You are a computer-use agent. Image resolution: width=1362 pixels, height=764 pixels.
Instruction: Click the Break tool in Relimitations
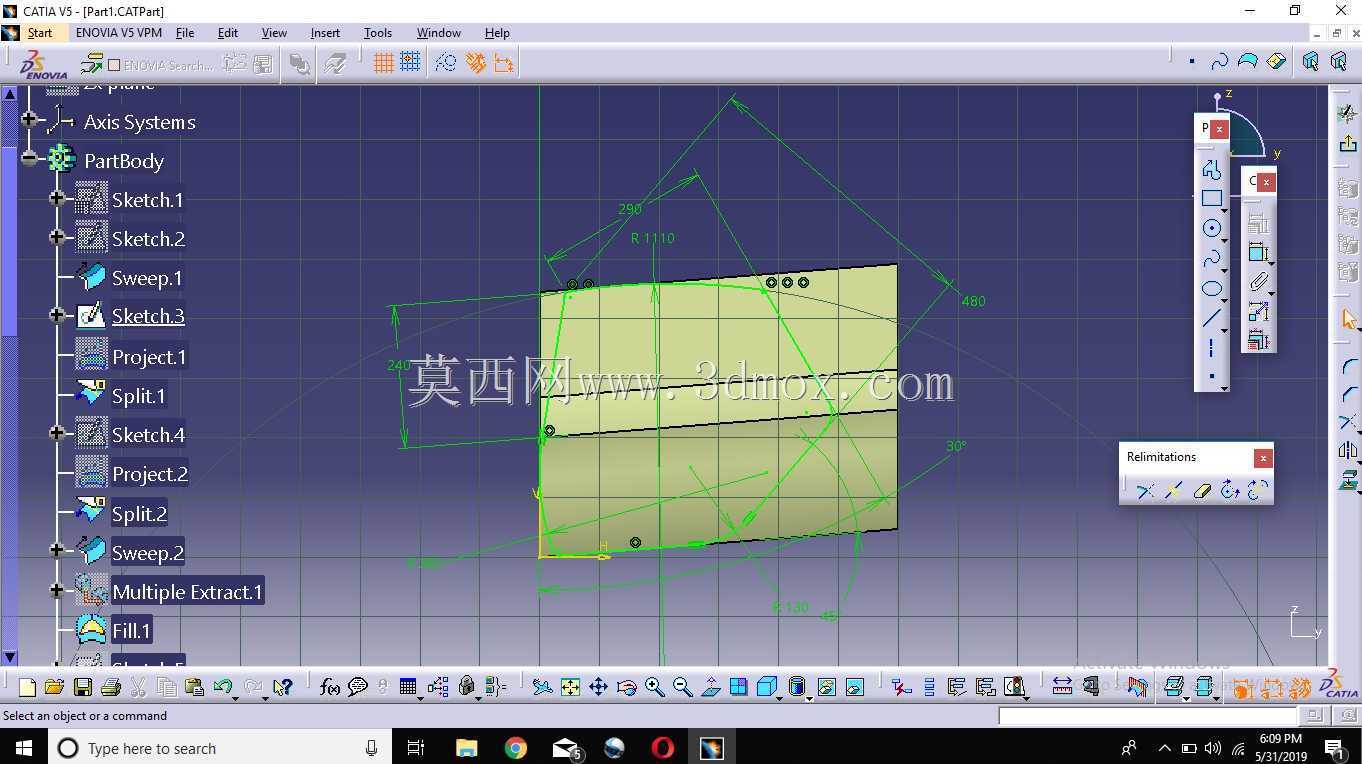[1173, 490]
